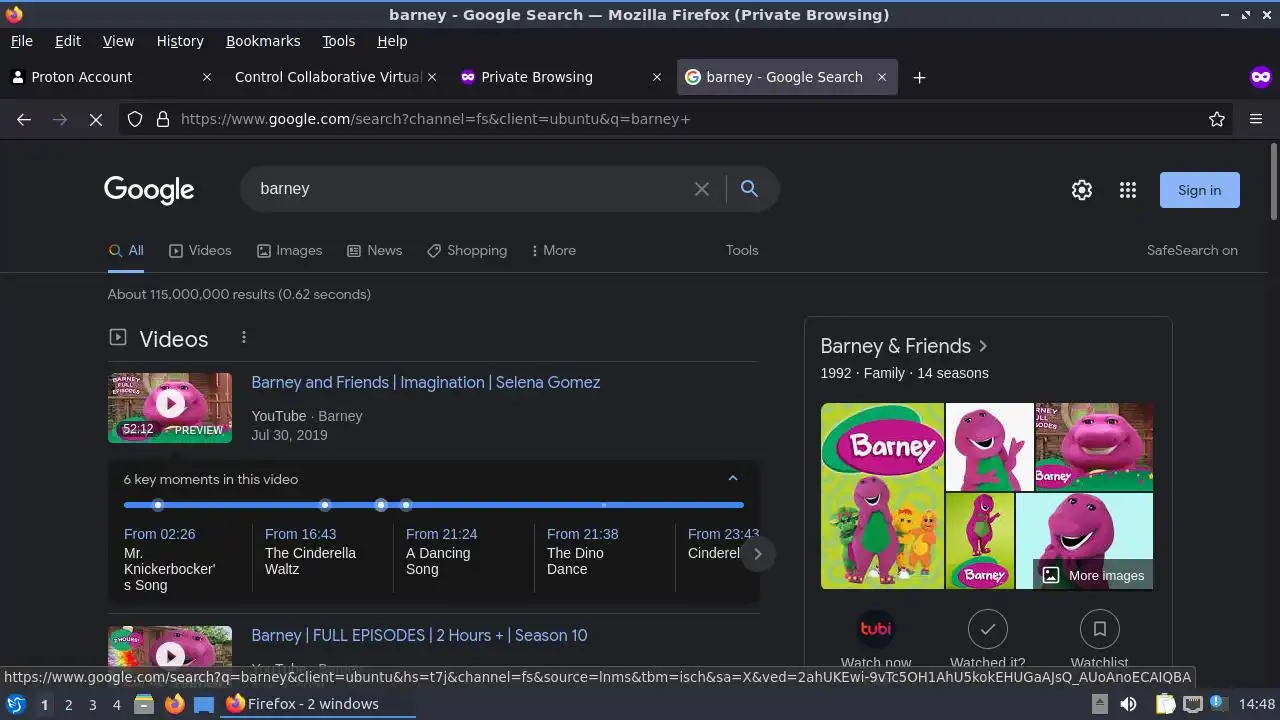This screenshot has width=1280, height=720.
Task: Select the Videos search filter
Action: click(x=200, y=250)
